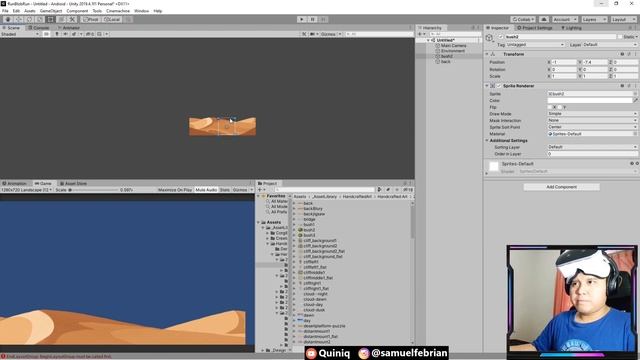Toggle the Sprite Renderer enabled checkbox

(498, 86)
